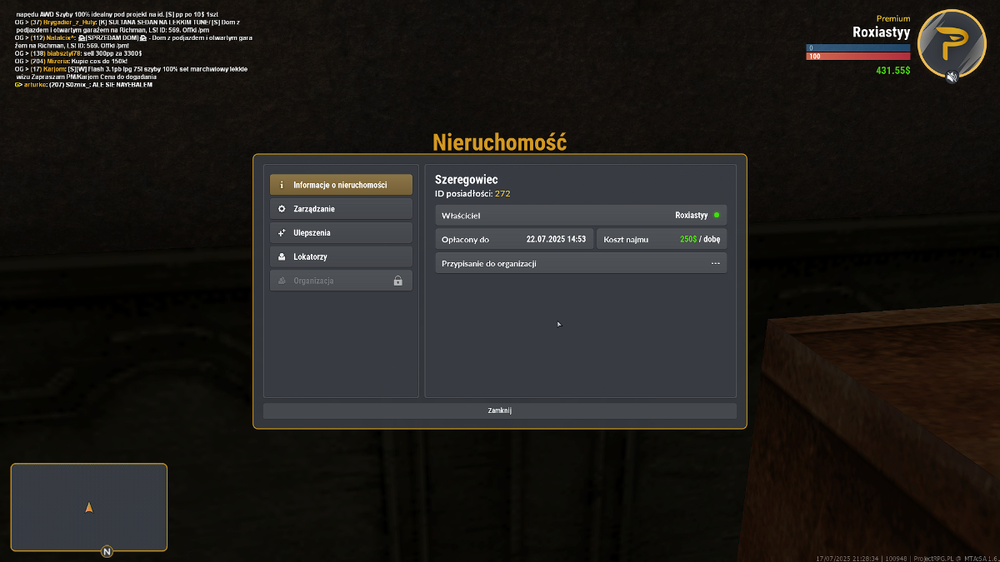Click the Szeregowiec property heading

tap(466, 180)
